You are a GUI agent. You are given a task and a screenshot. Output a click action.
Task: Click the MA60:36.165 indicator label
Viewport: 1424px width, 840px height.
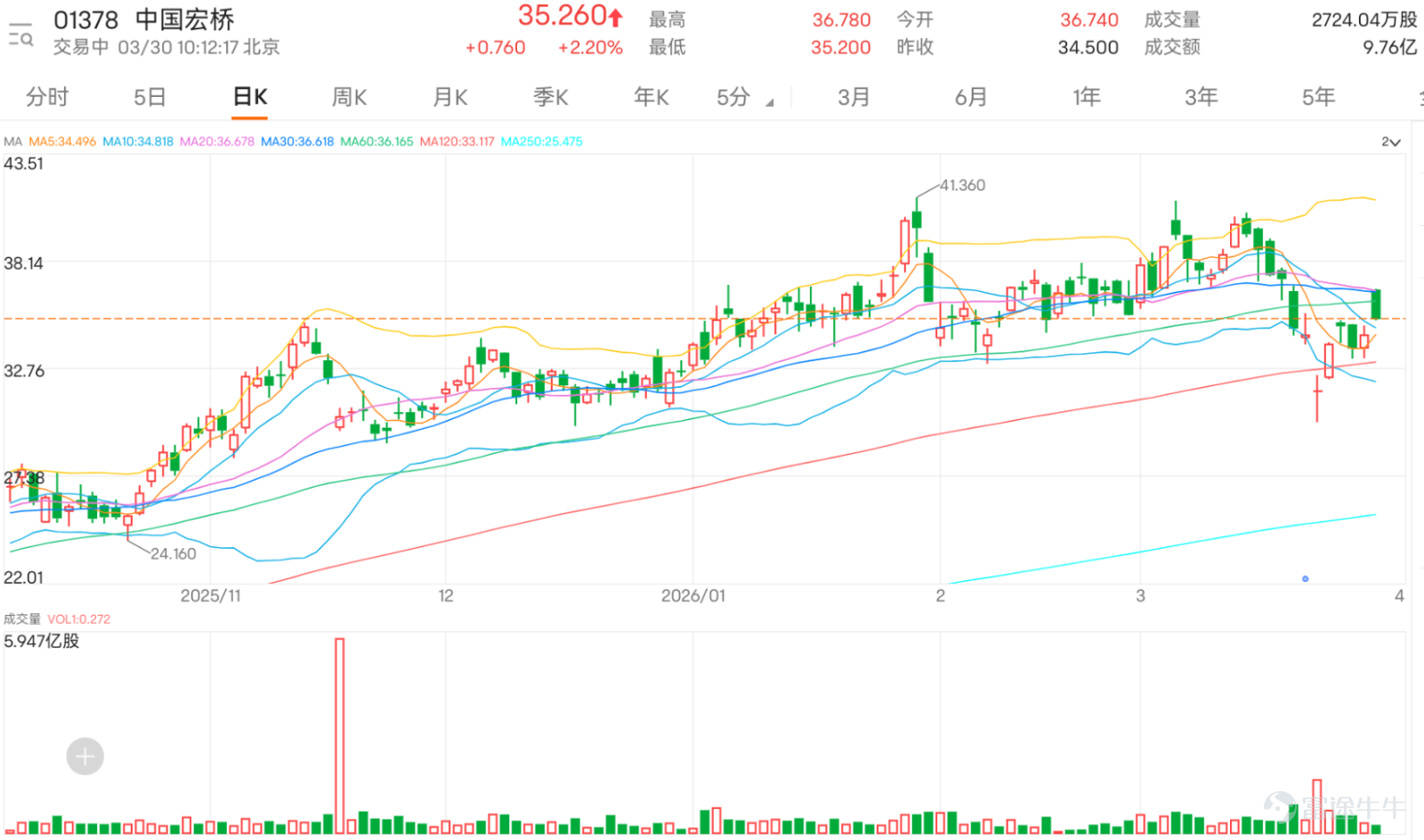tap(376, 141)
